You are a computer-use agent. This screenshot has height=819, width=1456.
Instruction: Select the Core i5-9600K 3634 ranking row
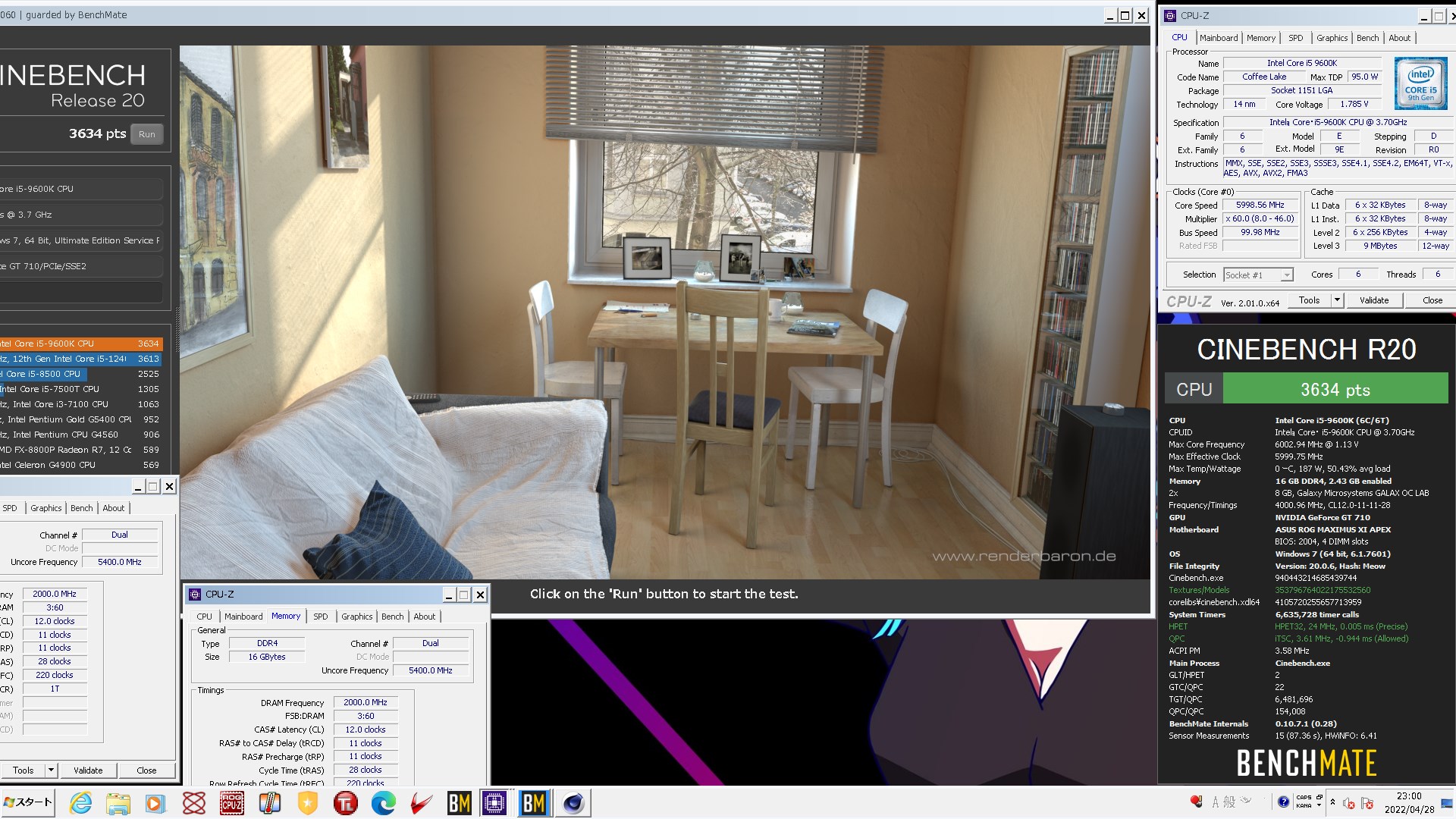[80, 344]
